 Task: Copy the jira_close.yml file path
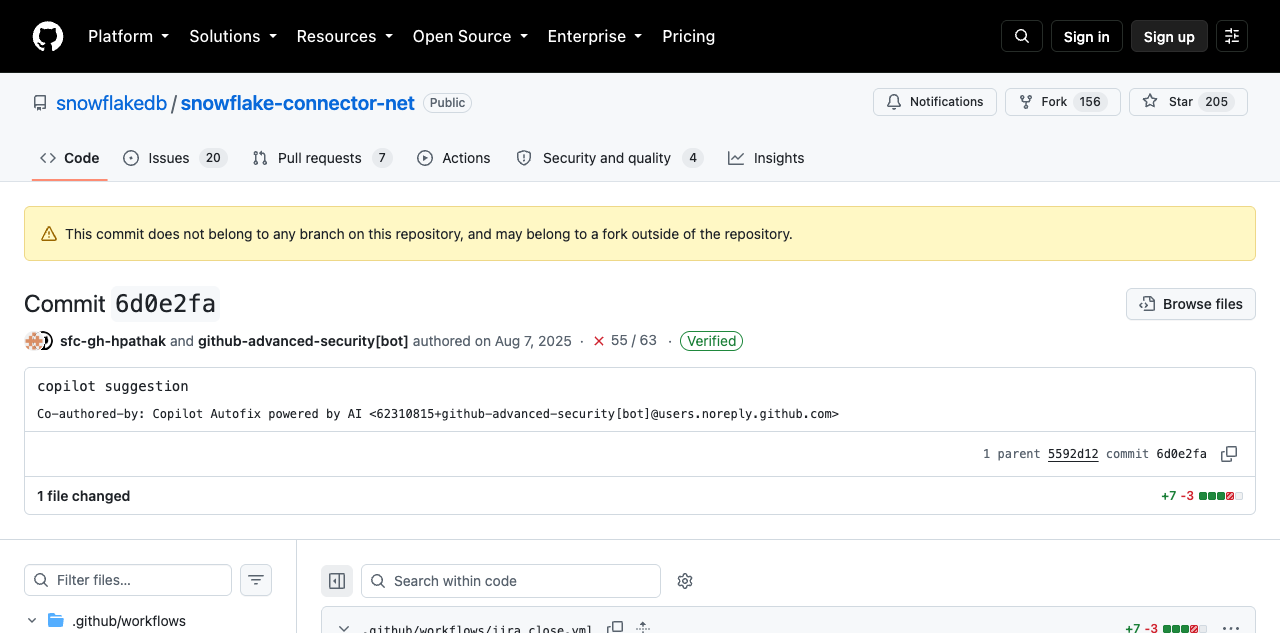pyautogui.click(x=616, y=628)
